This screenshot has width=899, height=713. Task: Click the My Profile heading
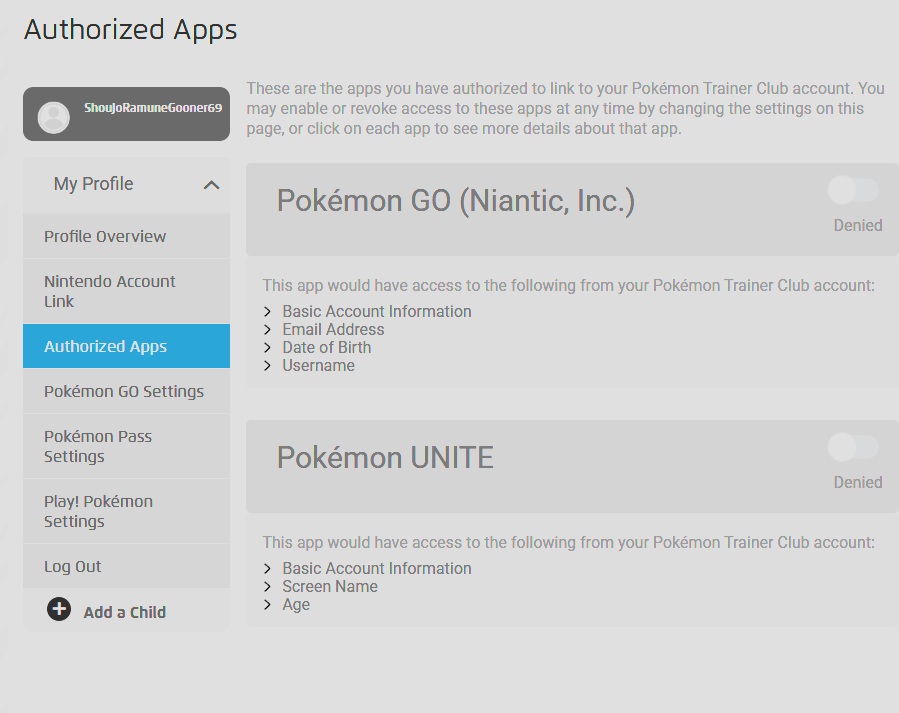click(x=93, y=183)
